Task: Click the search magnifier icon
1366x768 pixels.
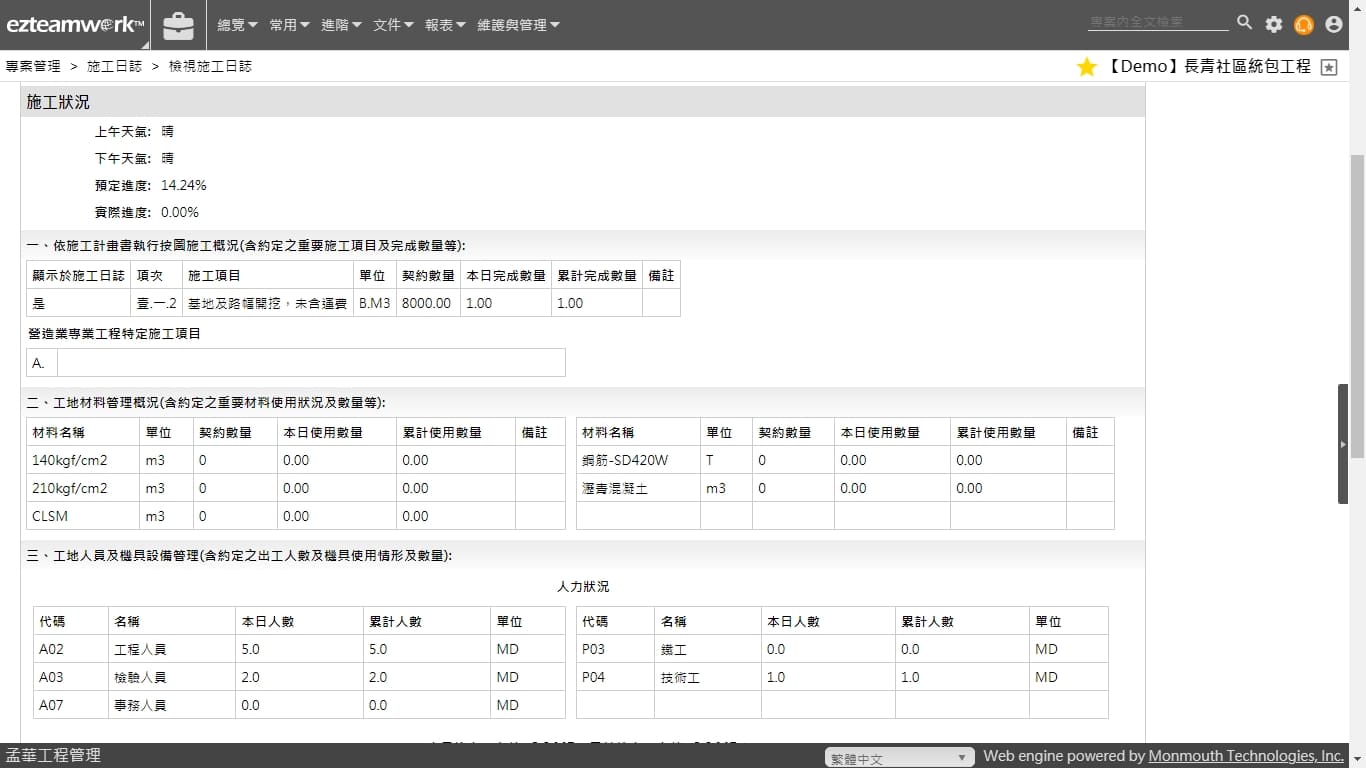Action: tap(1244, 23)
